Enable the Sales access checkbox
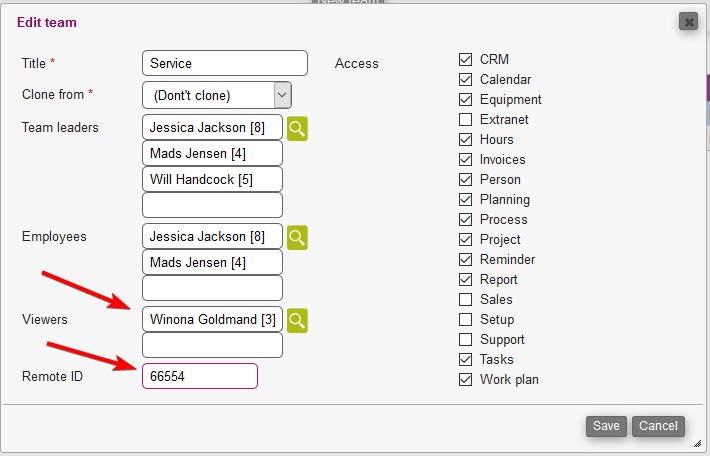The width and height of the screenshot is (710, 456). click(x=465, y=300)
